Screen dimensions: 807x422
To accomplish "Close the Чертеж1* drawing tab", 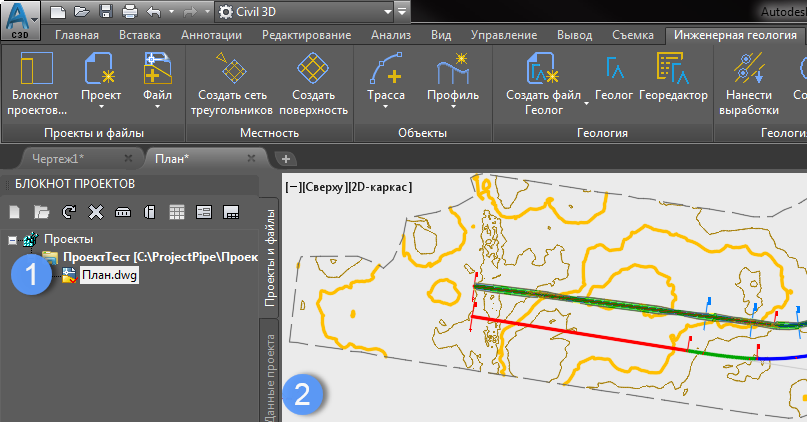I will [128, 159].
